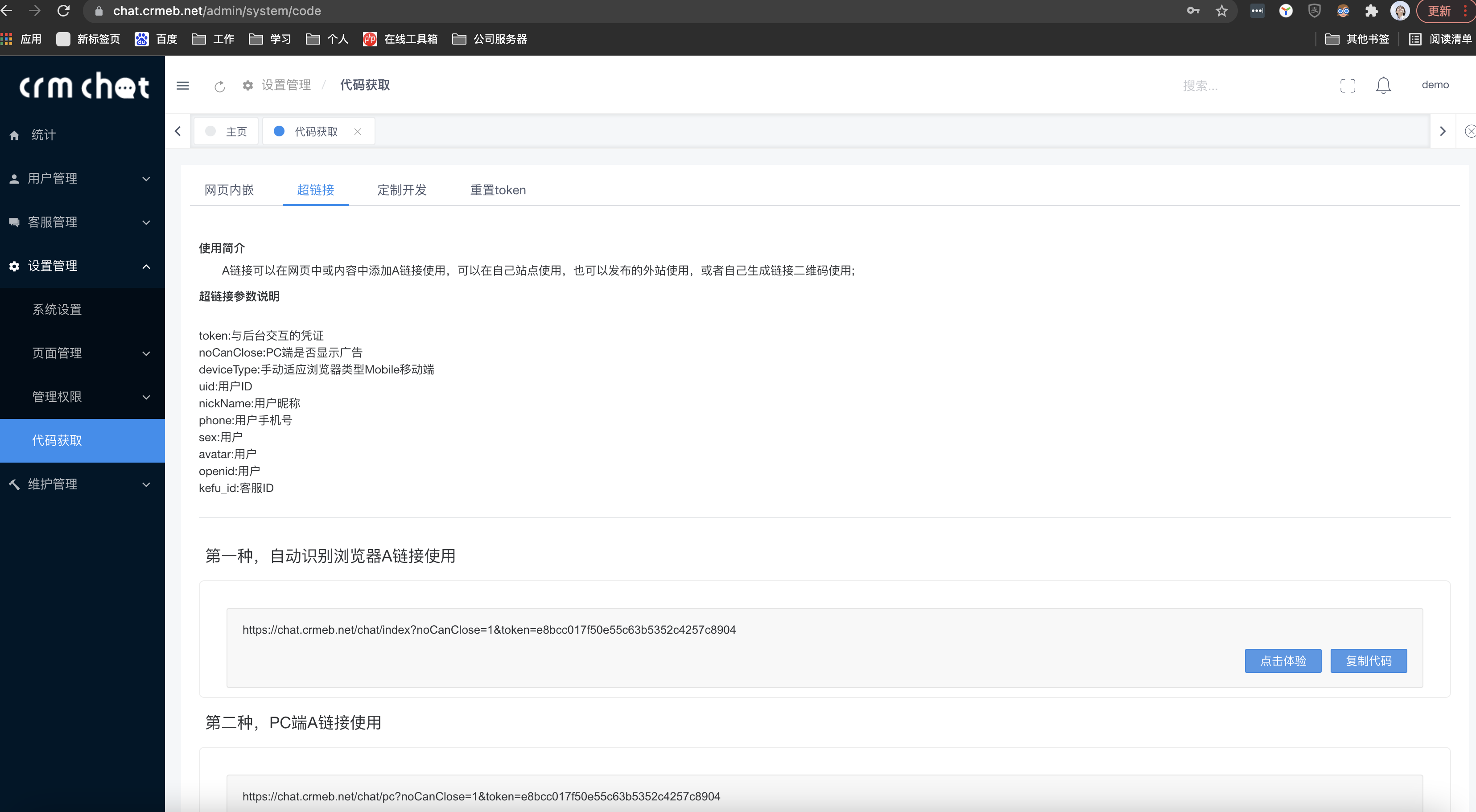Click the 在线工具箱 bookmark icon

pos(370,39)
